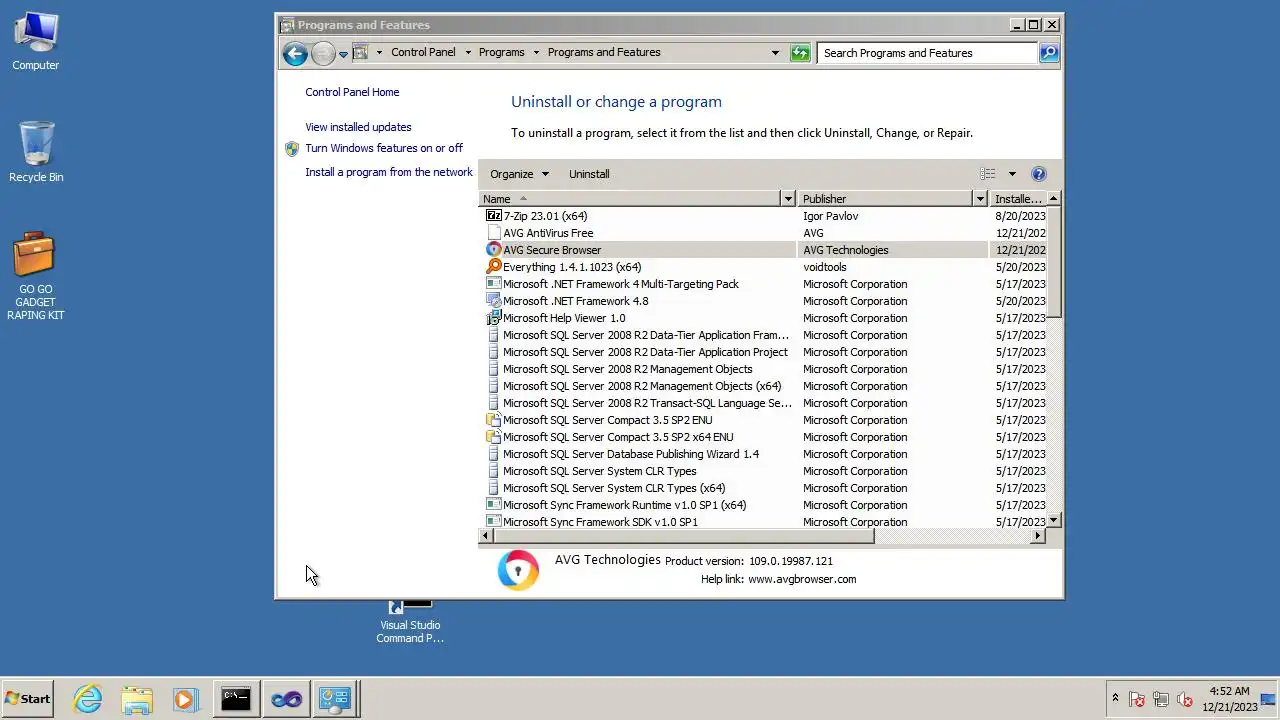The height and width of the screenshot is (720, 1280).
Task: Click Install a program from the network
Action: [x=389, y=172]
